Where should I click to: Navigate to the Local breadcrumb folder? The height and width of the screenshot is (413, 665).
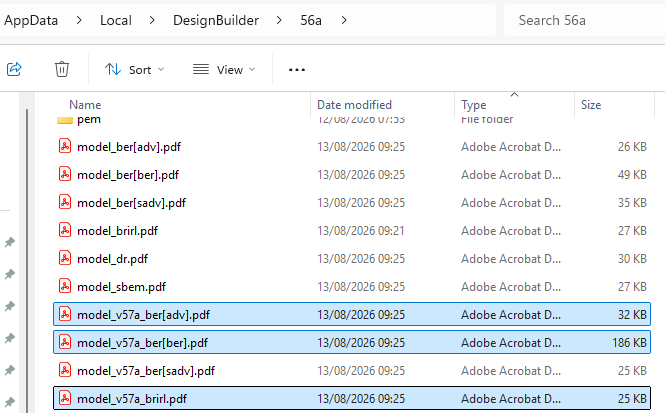(x=116, y=20)
